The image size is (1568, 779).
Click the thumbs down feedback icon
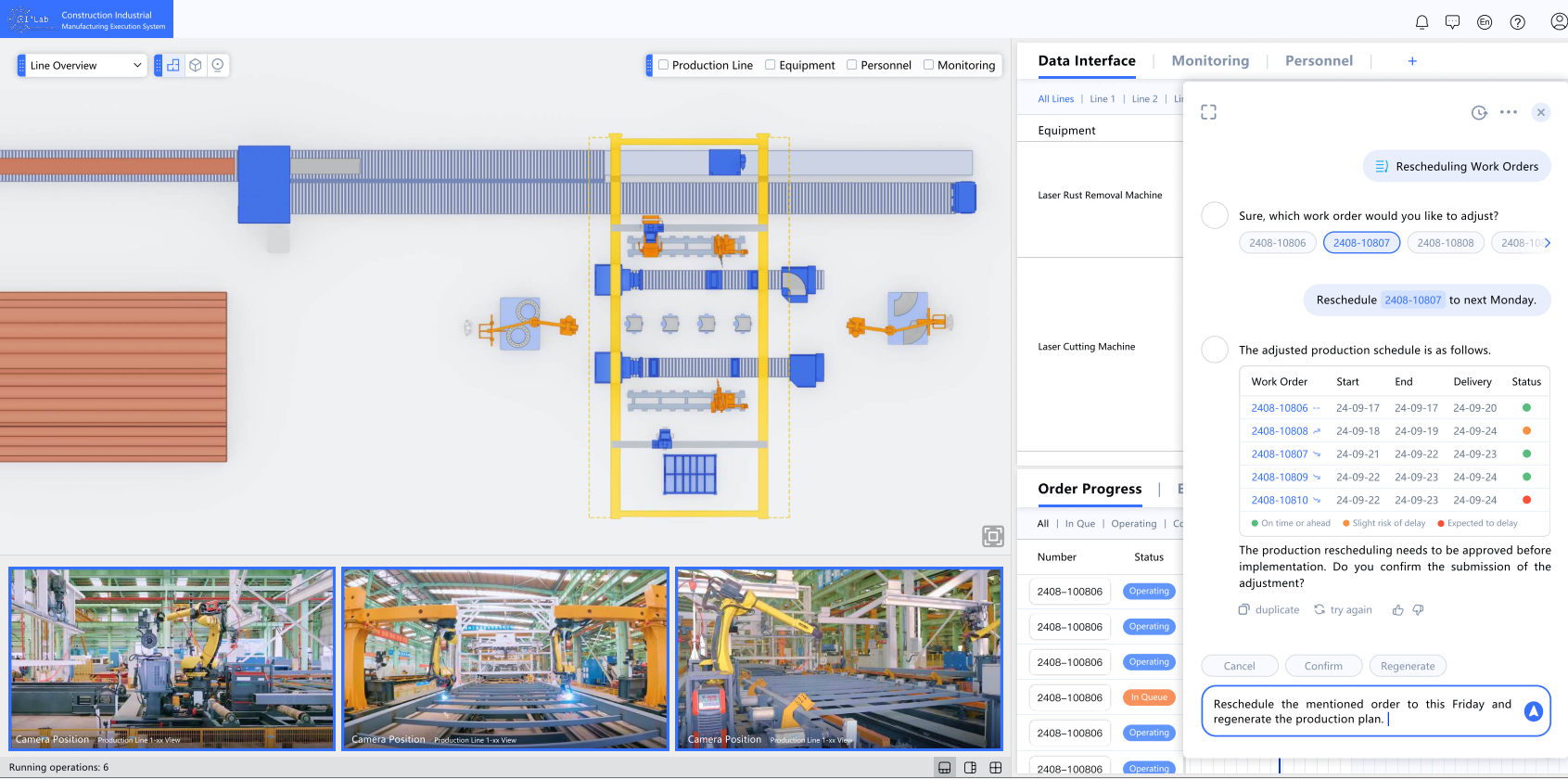pyautogui.click(x=1418, y=610)
